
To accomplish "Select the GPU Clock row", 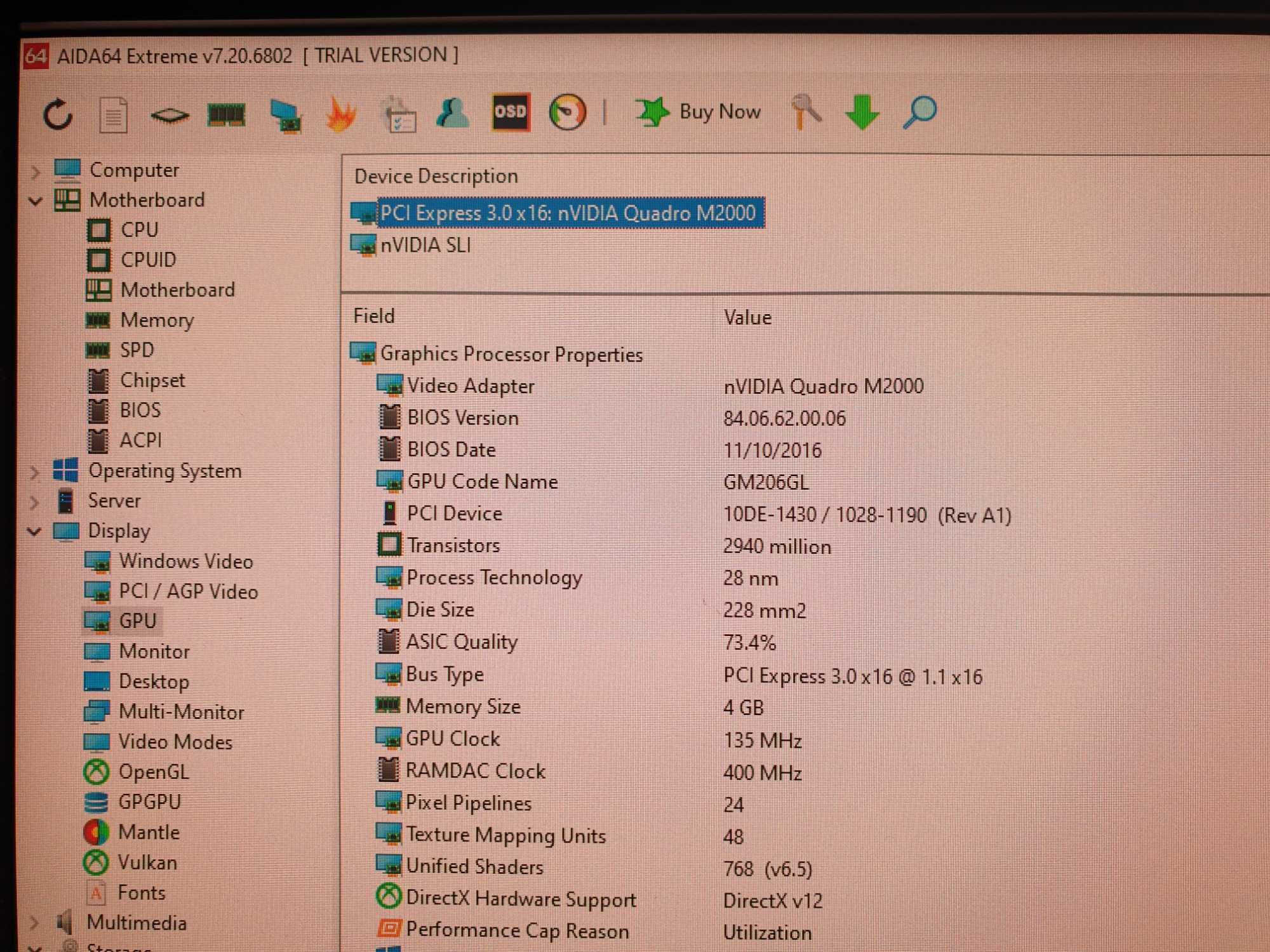I will click(588, 739).
